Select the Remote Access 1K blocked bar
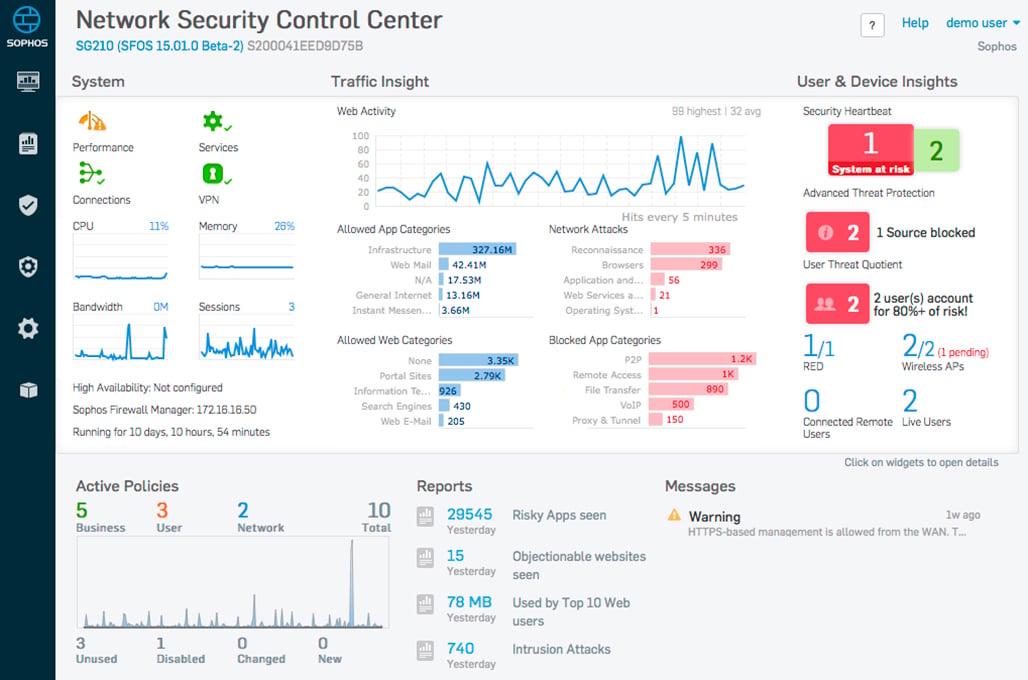The width and height of the screenshot is (1028, 680). pyautogui.click(x=694, y=374)
